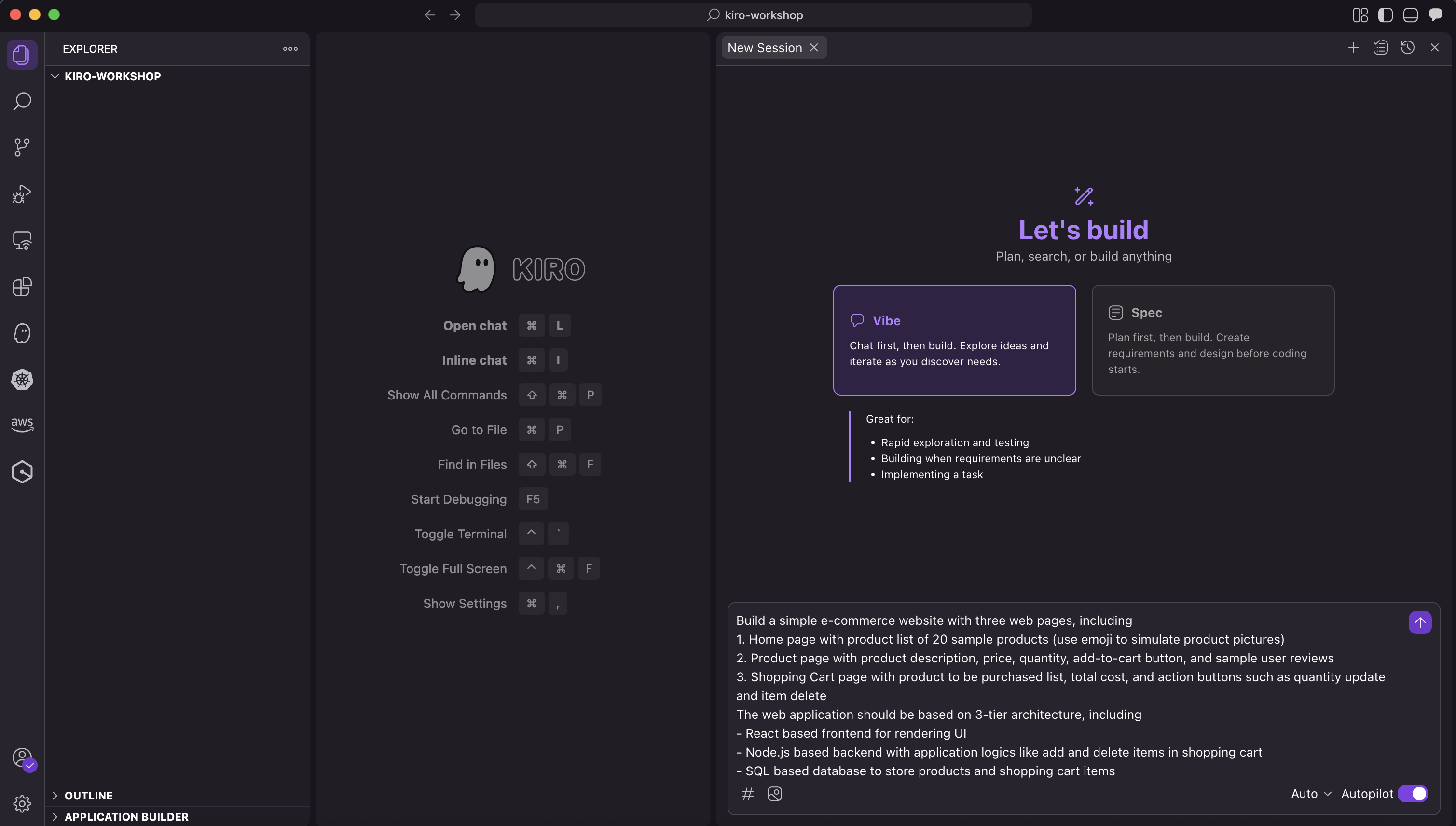Open Remote Explorer monitor icon
Viewport: 1456px width, 826px height.
coord(22,241)
